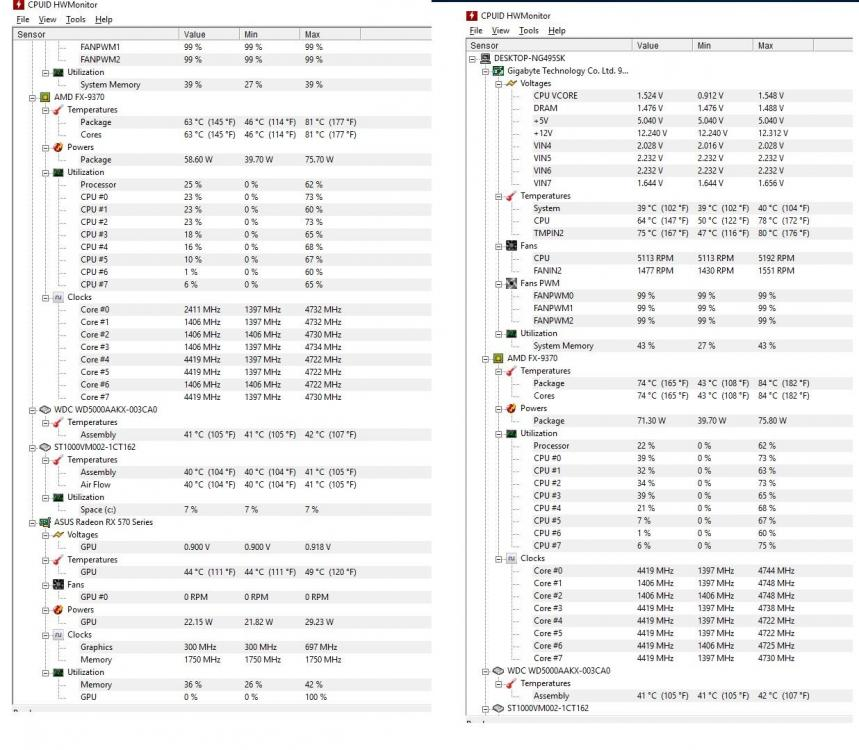Click Min column header in right window

point(722,45)
